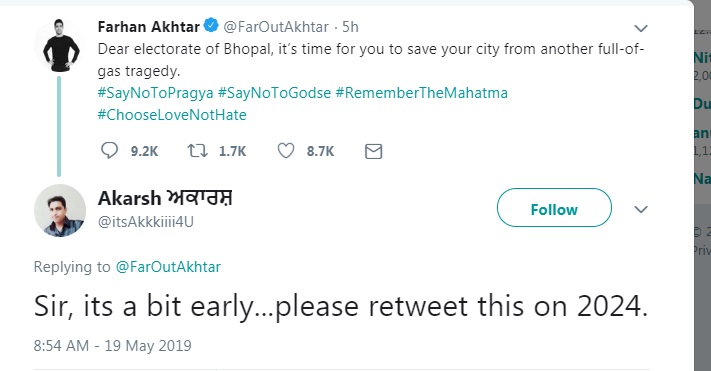711x371 pixels.
Task: Click the @itsAkkkiiii4U handle
Action: coord(146,222)
